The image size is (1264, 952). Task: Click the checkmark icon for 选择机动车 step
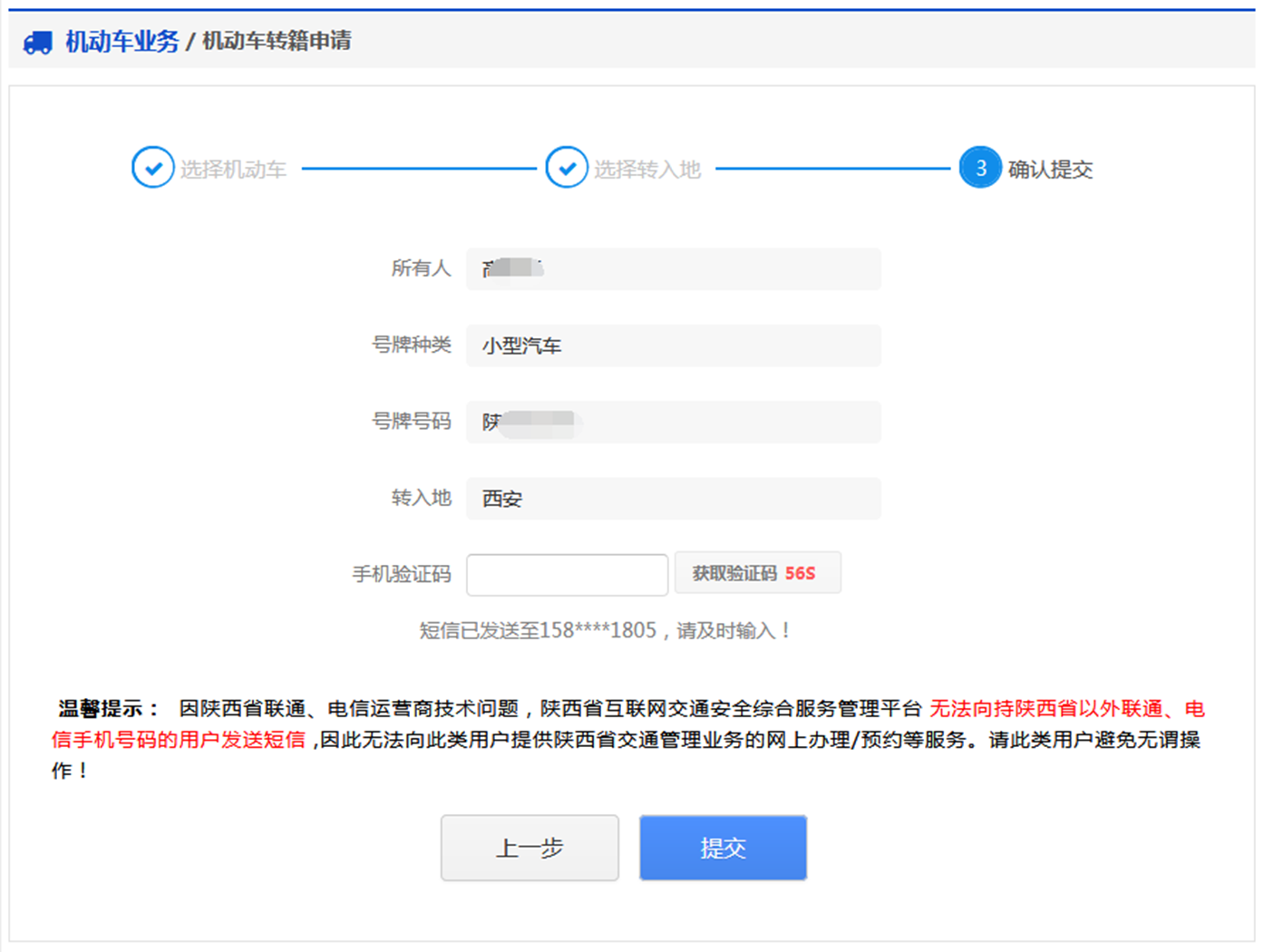pyautogui.click(x=152, y=168)
